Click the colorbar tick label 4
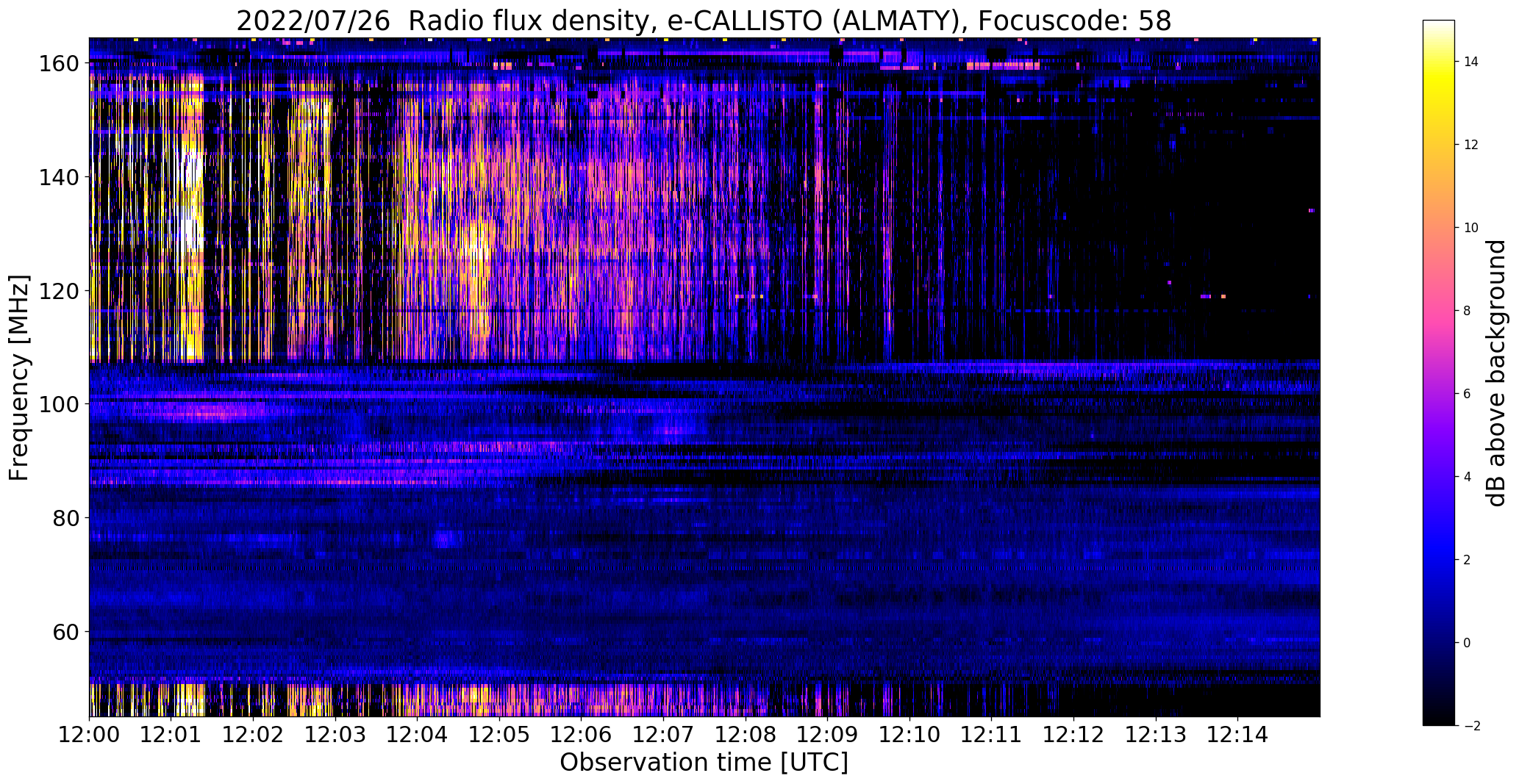 [x=1468, y=477]
